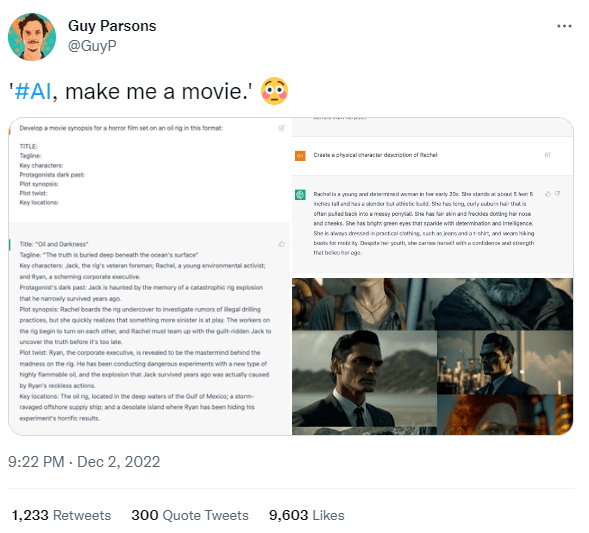The height and width of the screenshot is (533, 589).
Task: View the 1,233 Retweets list
Action: click(61, 515)
